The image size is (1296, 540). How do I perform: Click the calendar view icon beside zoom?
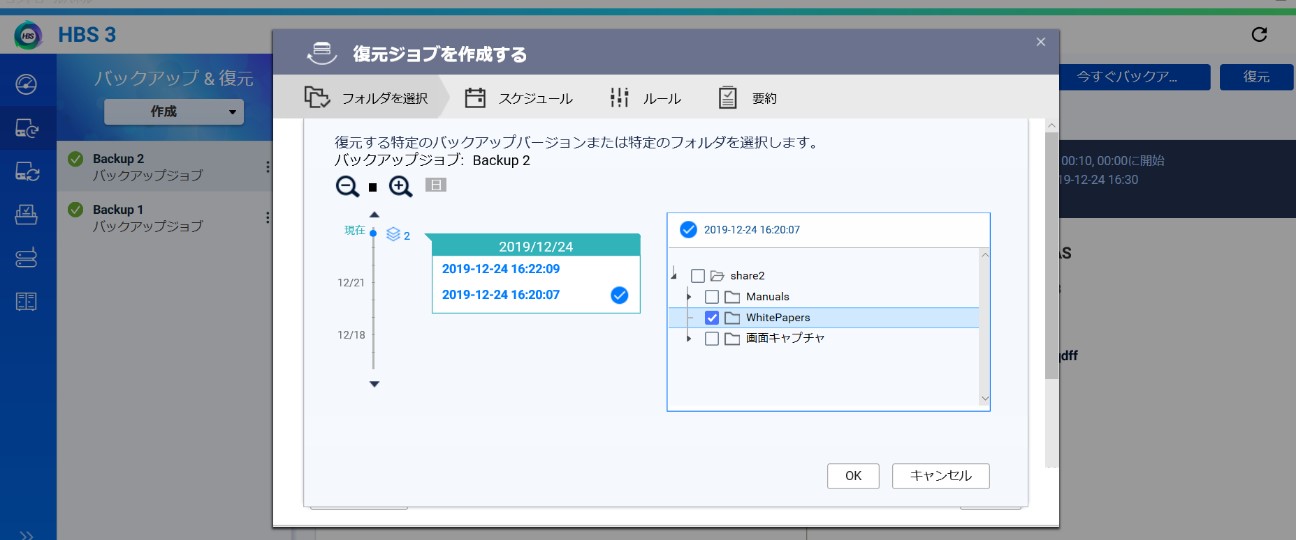tap(435, 185)
